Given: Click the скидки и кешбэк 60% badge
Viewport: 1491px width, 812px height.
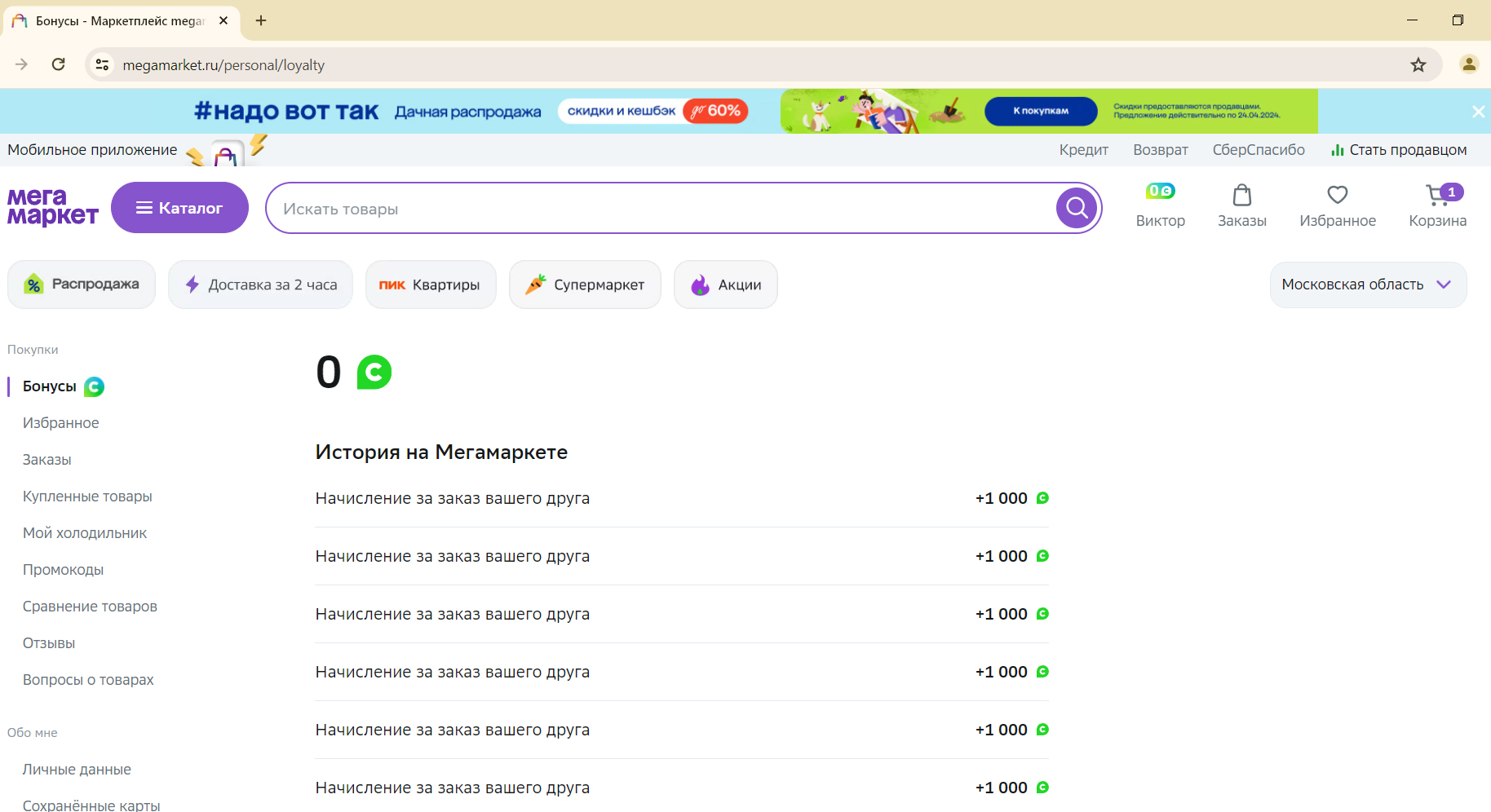Looking at the screenshot, I should click(x=653, y=111).
